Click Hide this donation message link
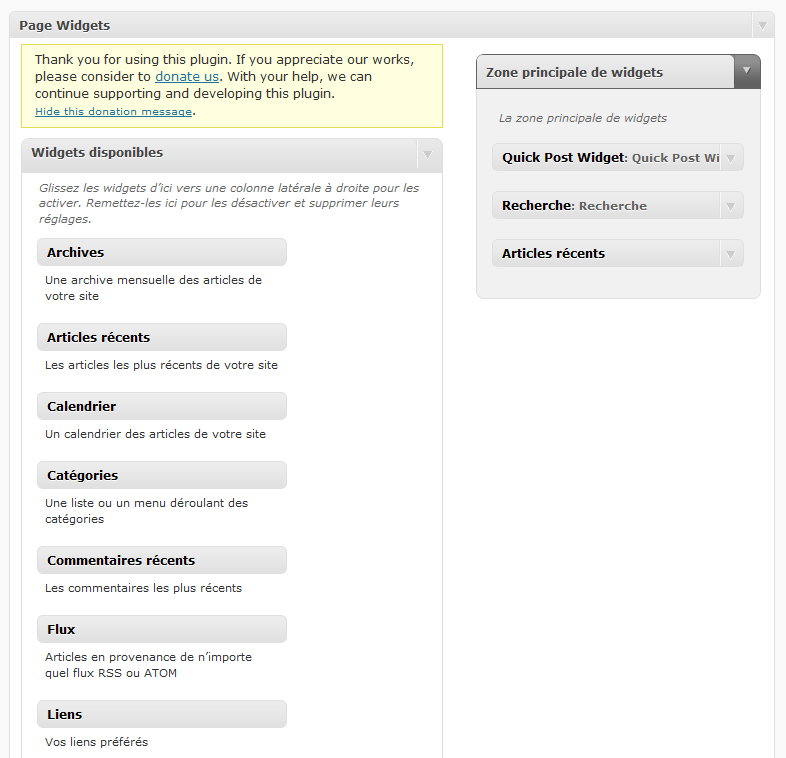Viewport: 786px width, 758px height. 114,112
